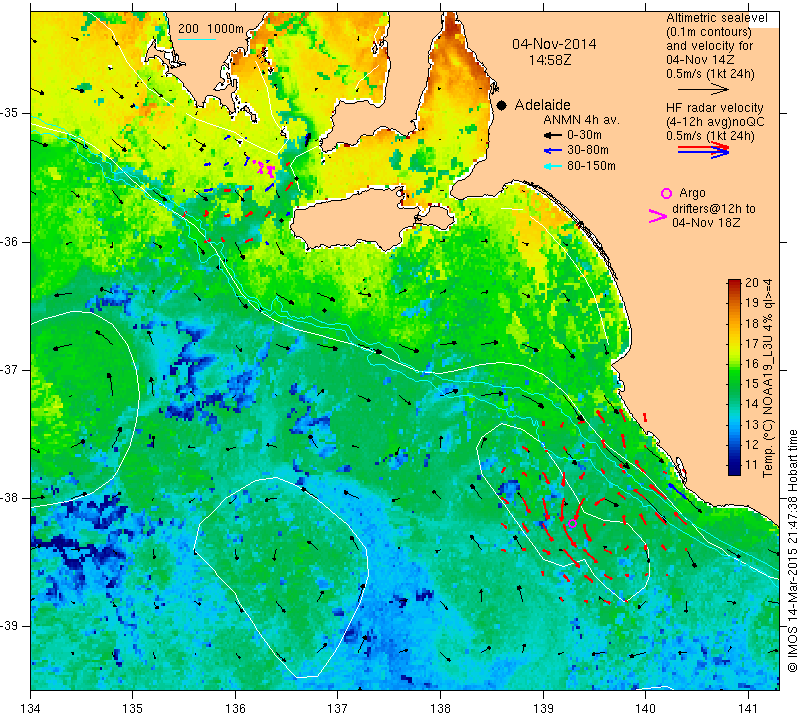Screen dimensions: 800x720
Task: Click the longitude label '140'
Action: [645, 708]
